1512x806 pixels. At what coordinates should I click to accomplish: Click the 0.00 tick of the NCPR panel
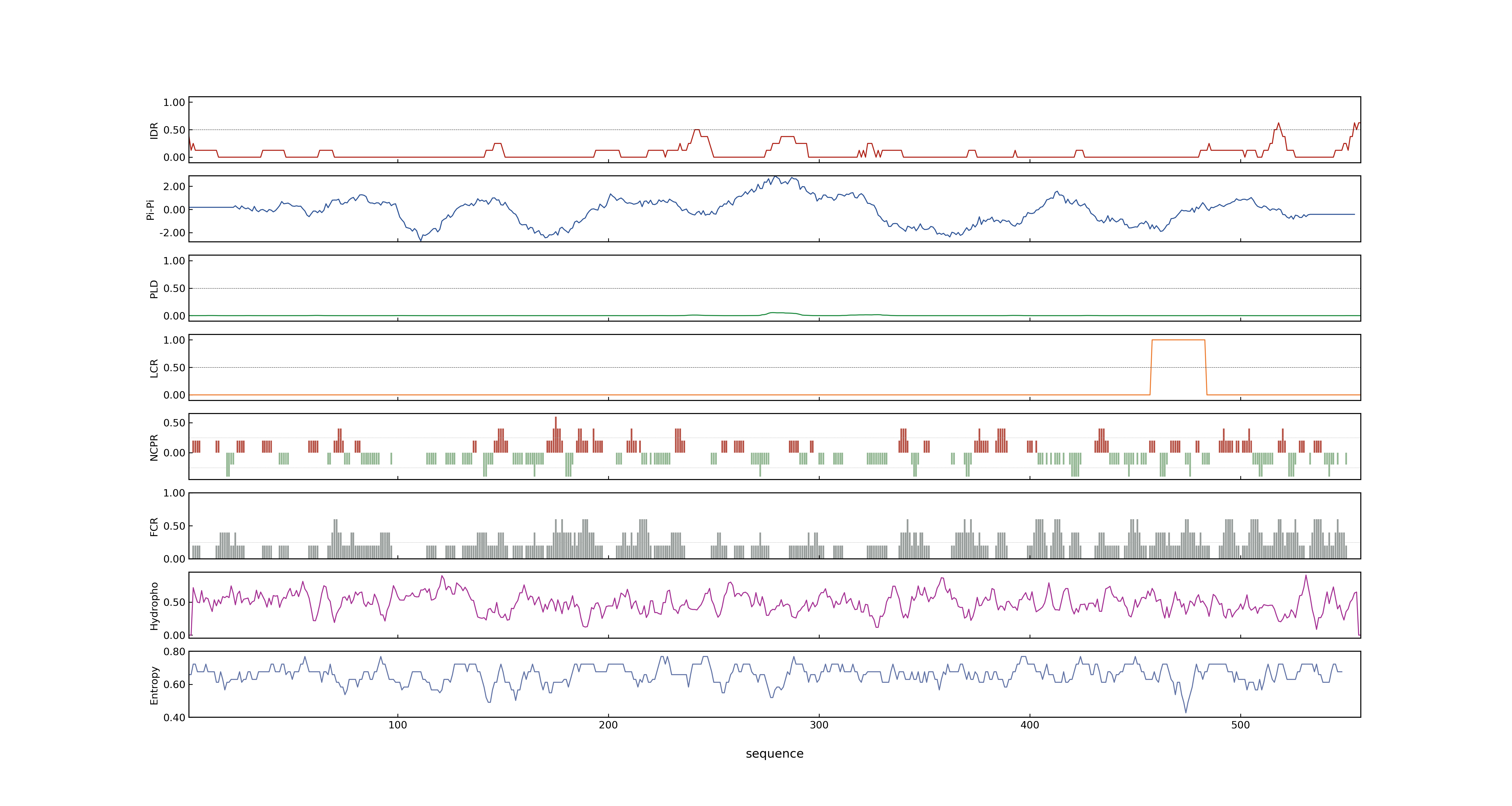coord(174,453)
